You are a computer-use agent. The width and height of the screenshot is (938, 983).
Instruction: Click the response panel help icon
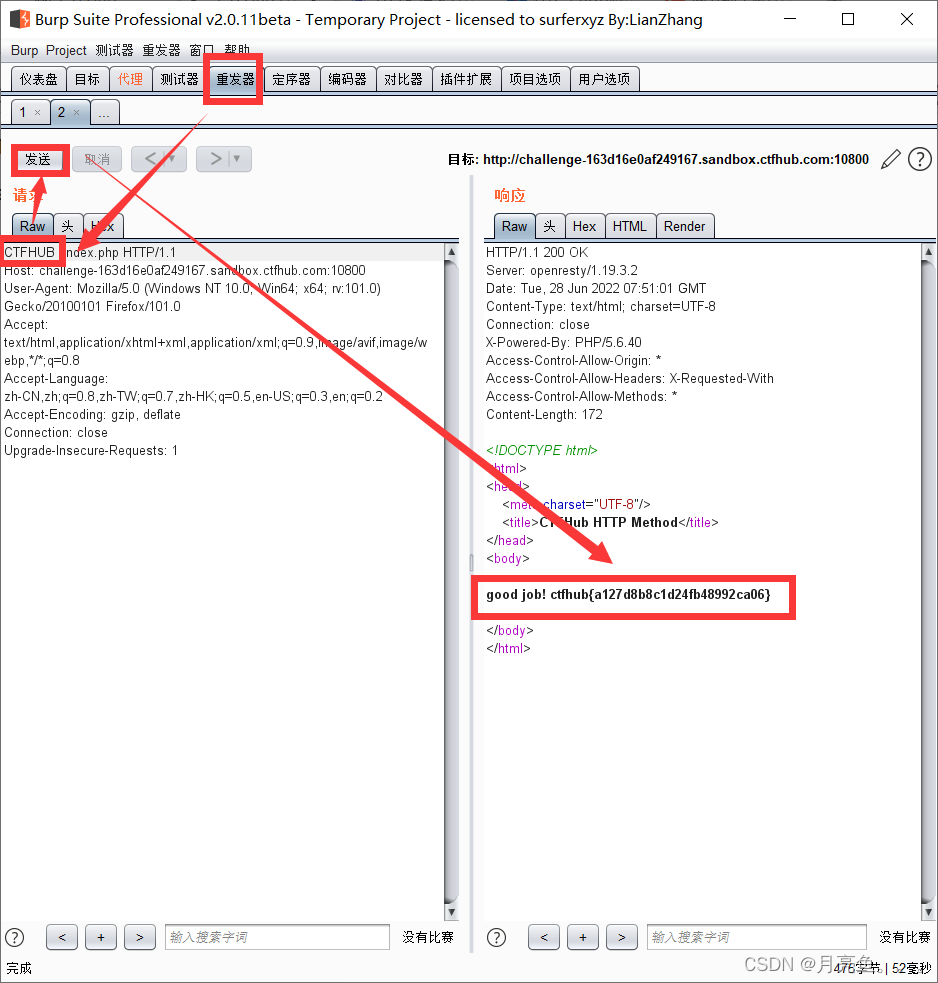pos(496,937)
